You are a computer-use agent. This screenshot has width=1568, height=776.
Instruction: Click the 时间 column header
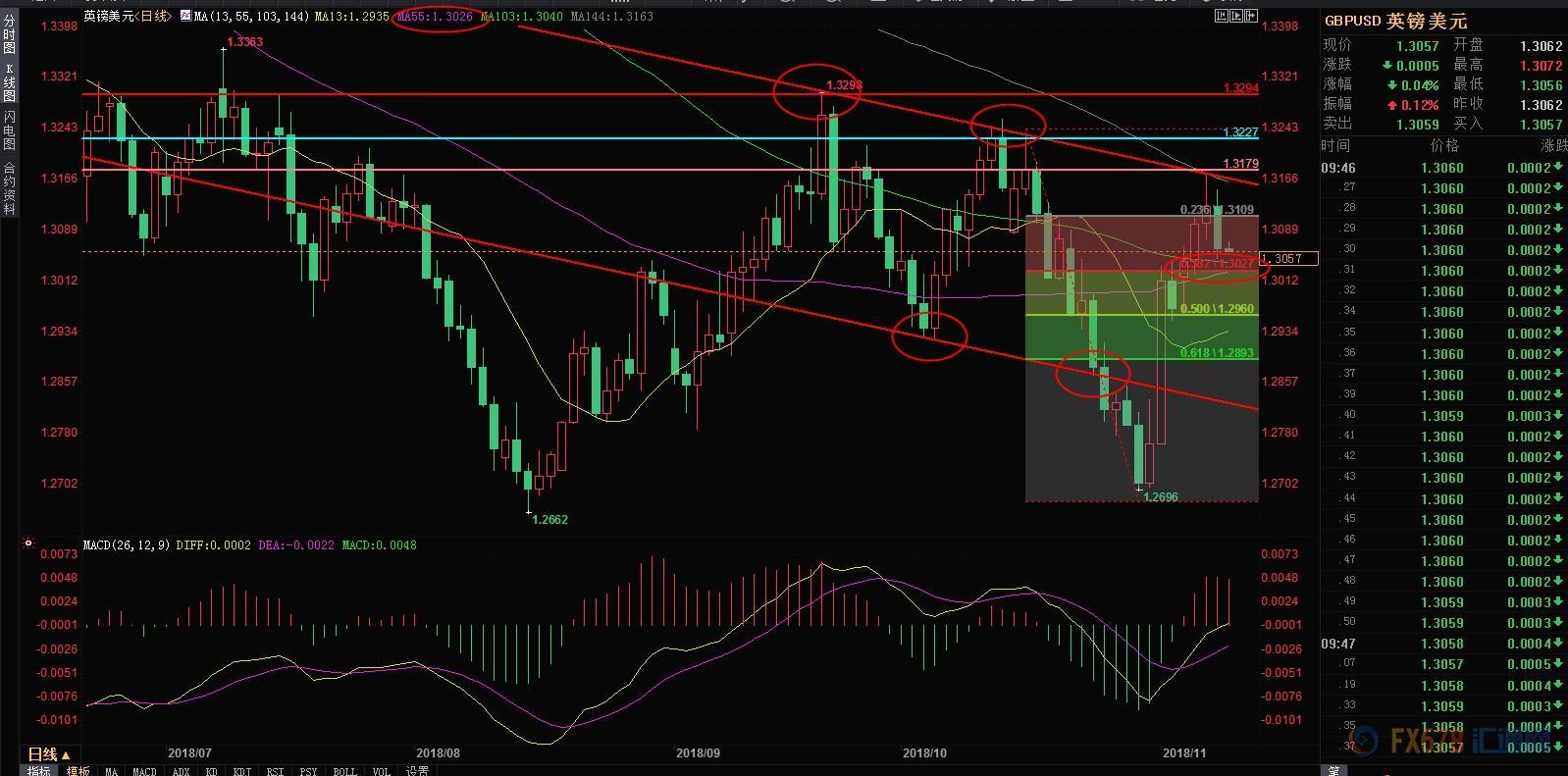point(1334,145)
